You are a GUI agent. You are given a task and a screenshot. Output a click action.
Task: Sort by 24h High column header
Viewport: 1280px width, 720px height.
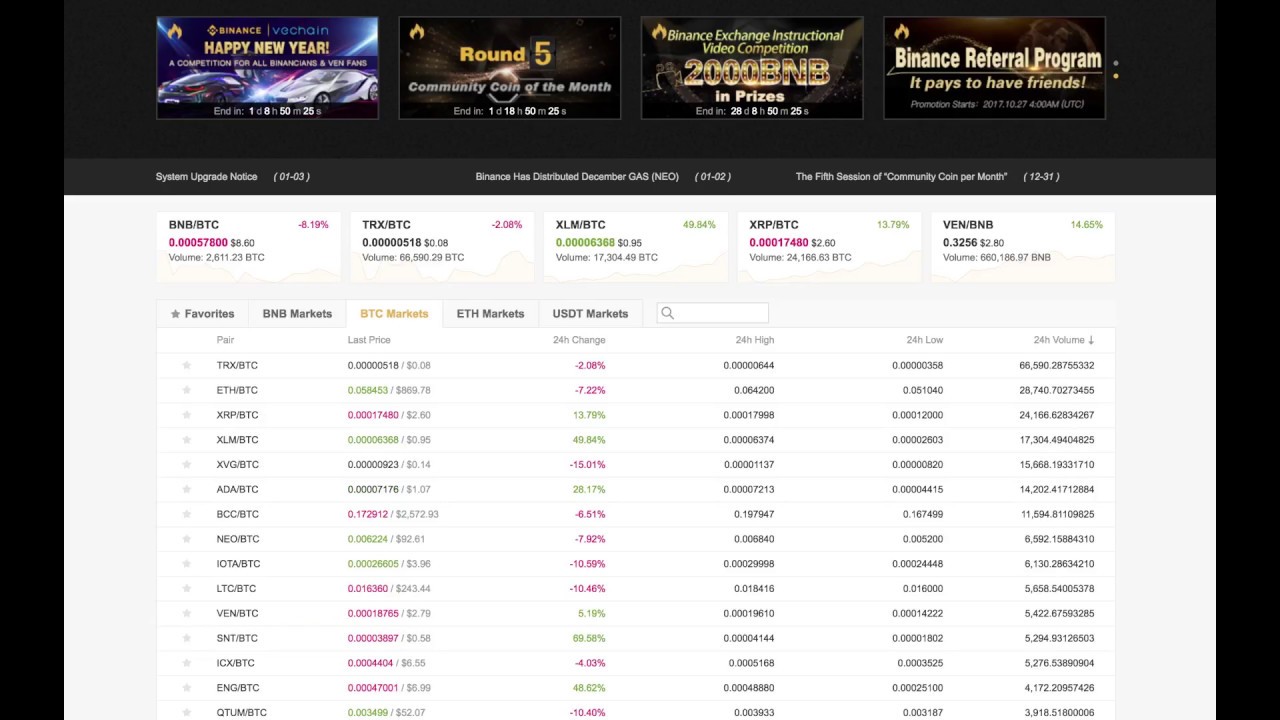755,340
